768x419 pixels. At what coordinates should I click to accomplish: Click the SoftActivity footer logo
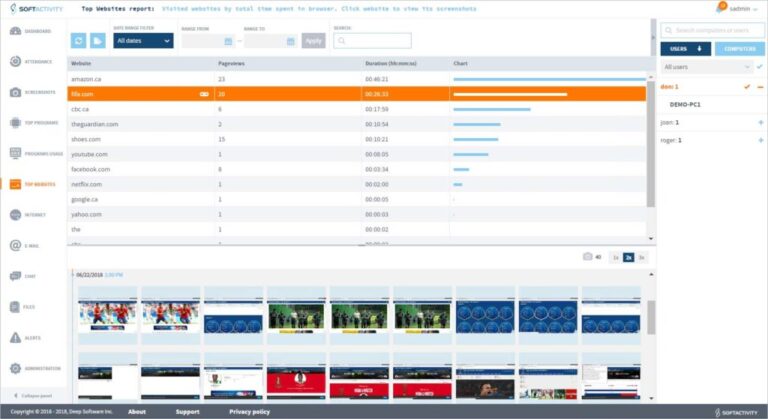738,413
